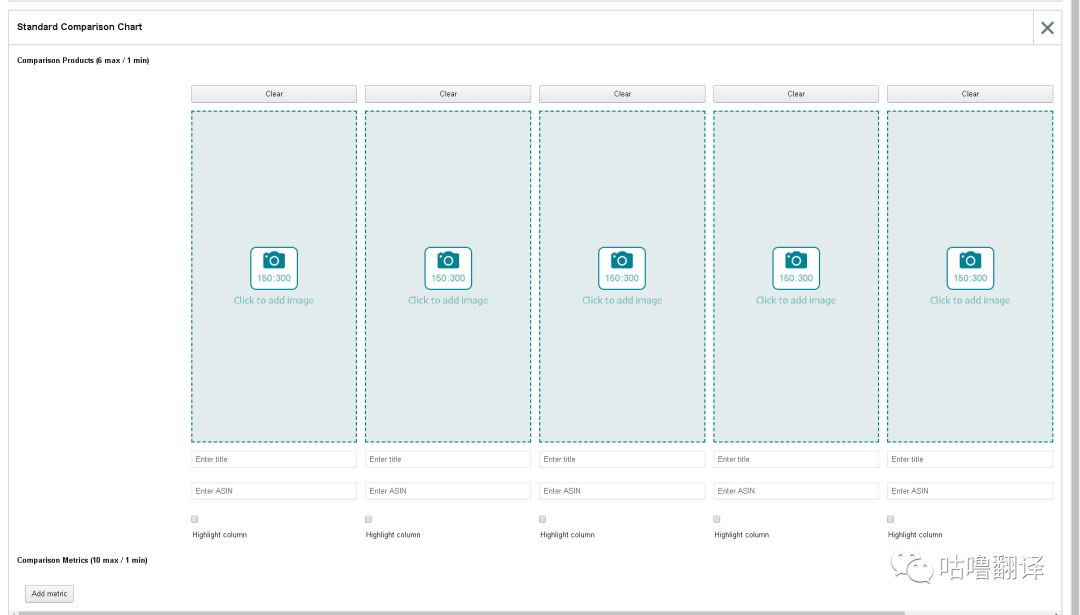
Task: Focus the first column Enter title field
Action: 273,459
